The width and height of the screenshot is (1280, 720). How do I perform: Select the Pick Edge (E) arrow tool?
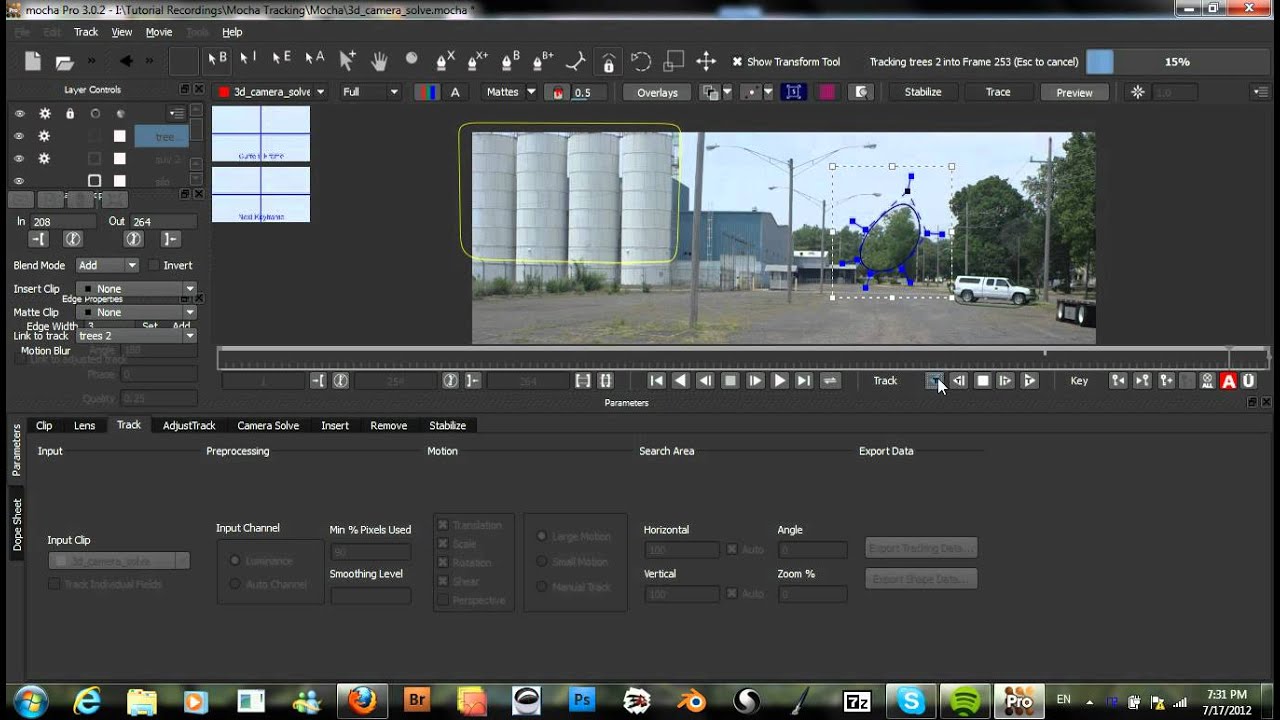coord(281,60)
